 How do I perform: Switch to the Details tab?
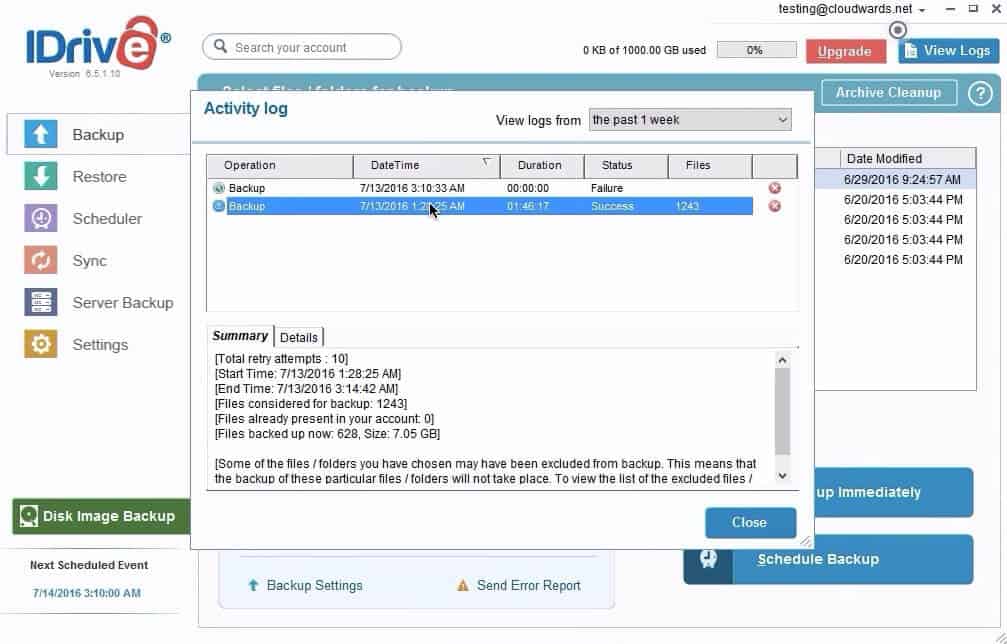[299, 337]
